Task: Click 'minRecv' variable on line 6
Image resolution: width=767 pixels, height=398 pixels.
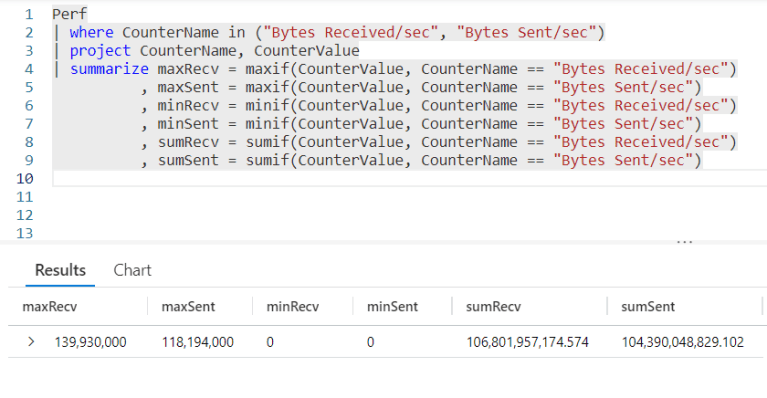Action: point(188,106)
